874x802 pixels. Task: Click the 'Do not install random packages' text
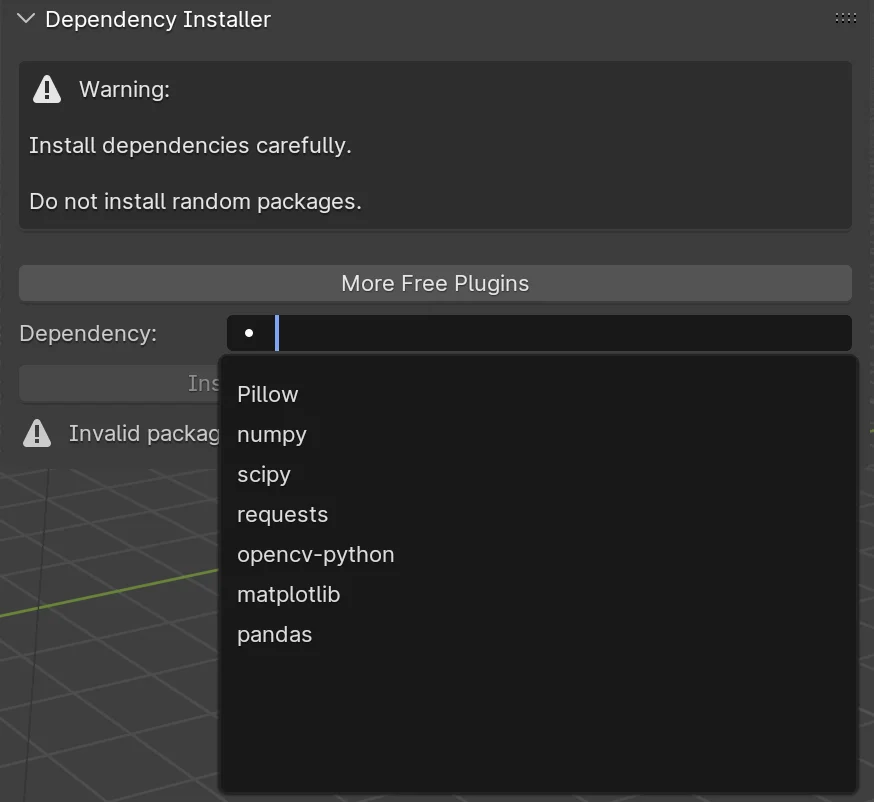click(195, 201)
